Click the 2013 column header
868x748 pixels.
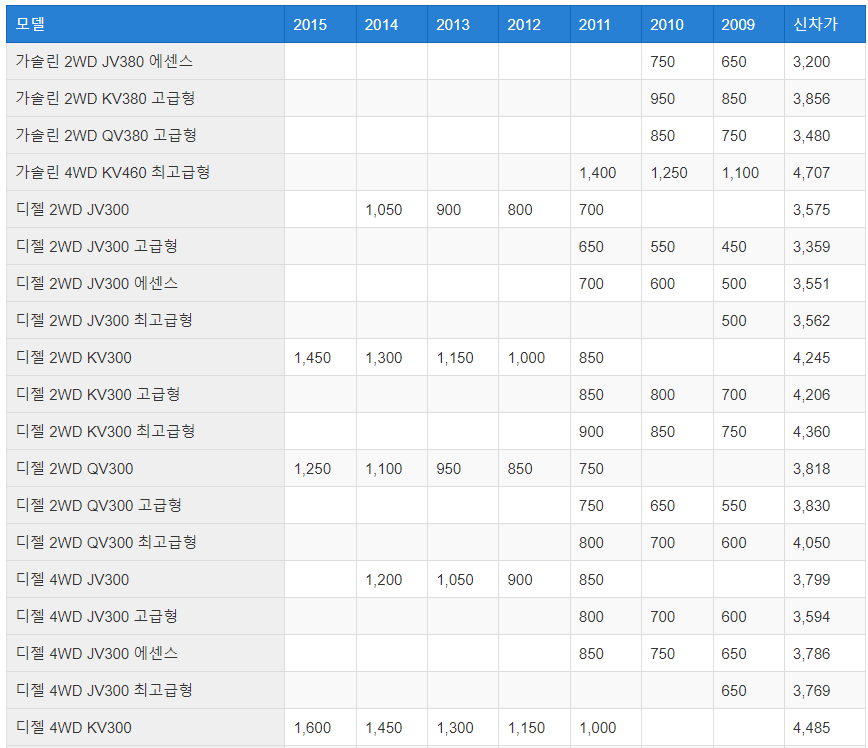click(x=463, y=24)
